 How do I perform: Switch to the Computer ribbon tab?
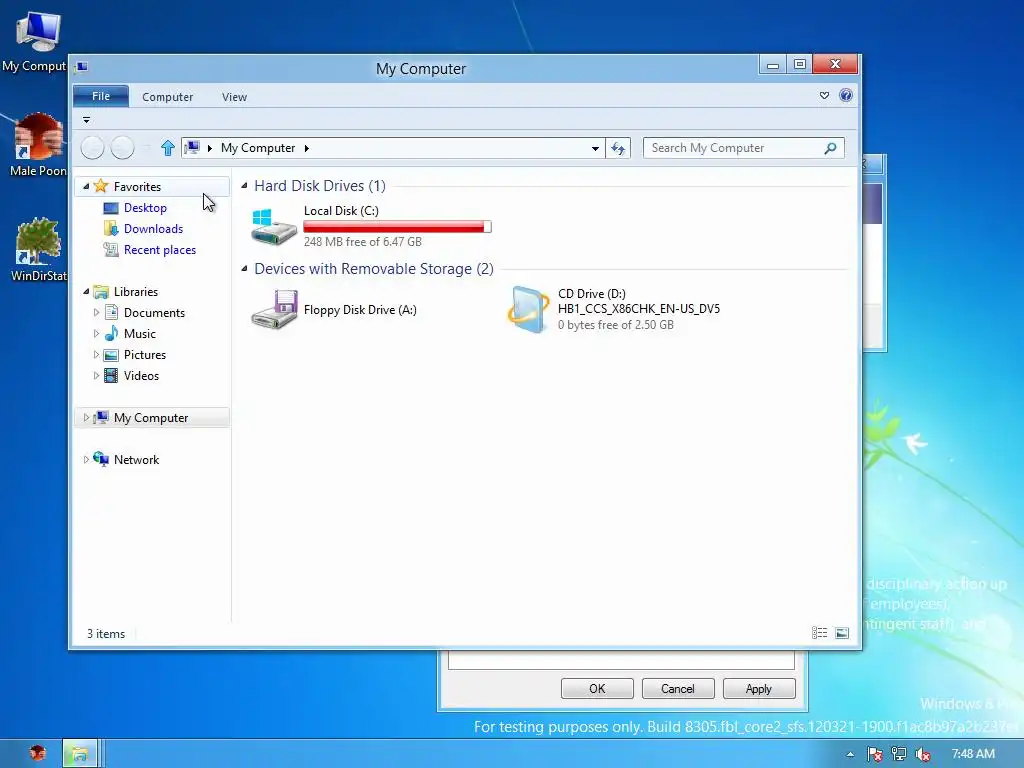(167, 97)
